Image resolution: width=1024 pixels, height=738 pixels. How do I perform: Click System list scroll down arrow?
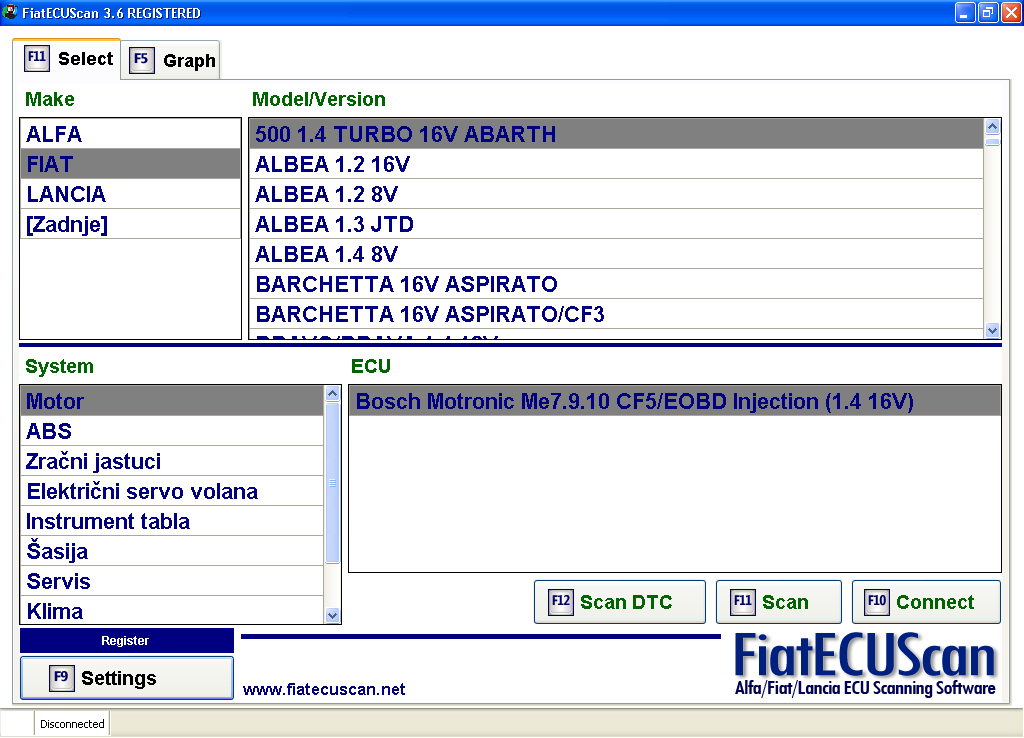[332, 615]
